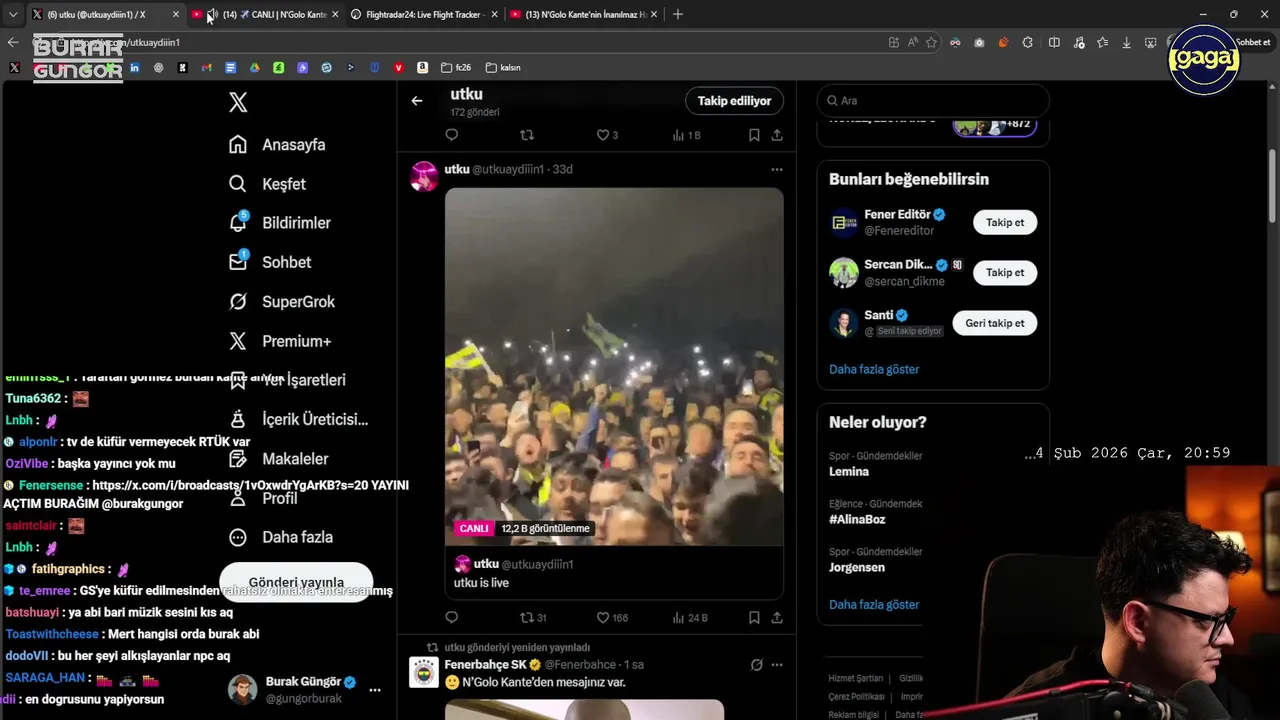
Task: Open Premium+ from the sidebar
Action: (279, 341)
